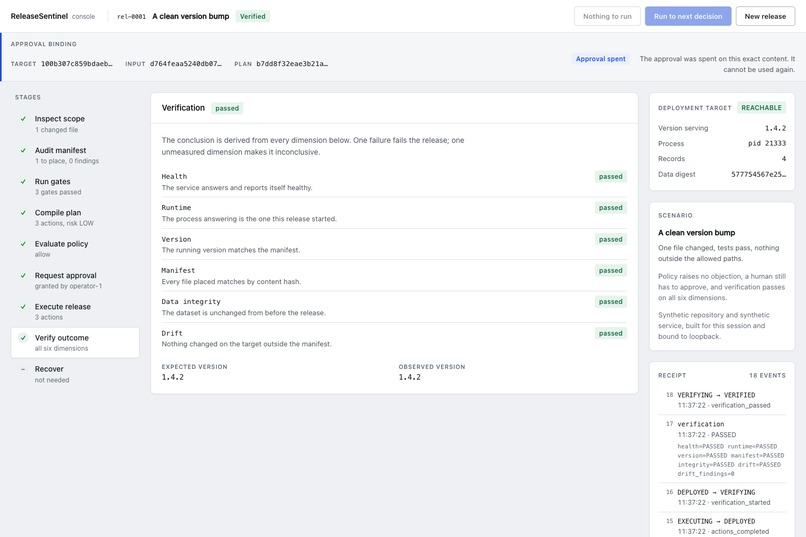Open the Request approval stage

(75, 280)
